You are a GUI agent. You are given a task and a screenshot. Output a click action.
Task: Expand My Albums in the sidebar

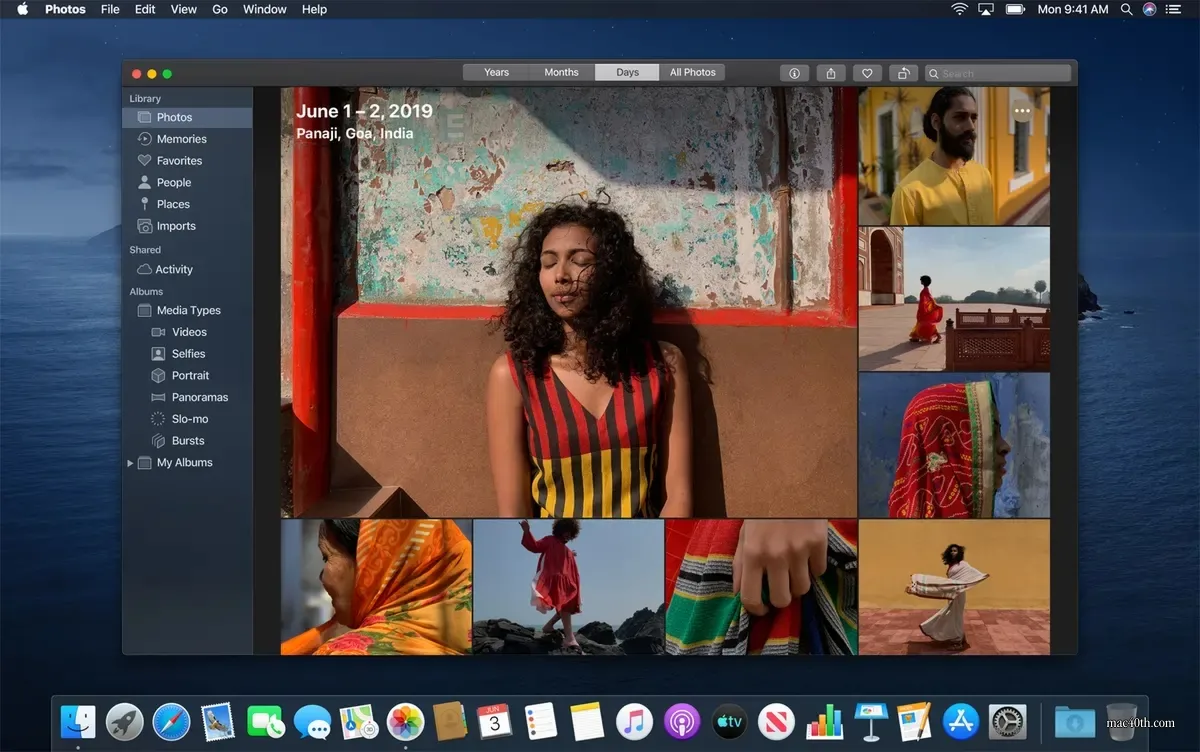pos(130,462)
